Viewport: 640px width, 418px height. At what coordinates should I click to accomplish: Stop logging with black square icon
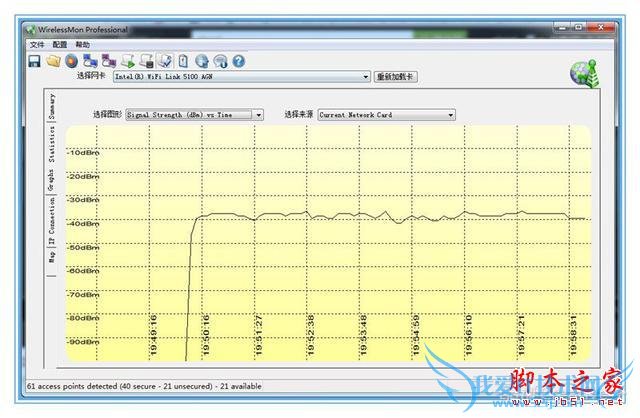pyautogui.click(x=146, y=61)
